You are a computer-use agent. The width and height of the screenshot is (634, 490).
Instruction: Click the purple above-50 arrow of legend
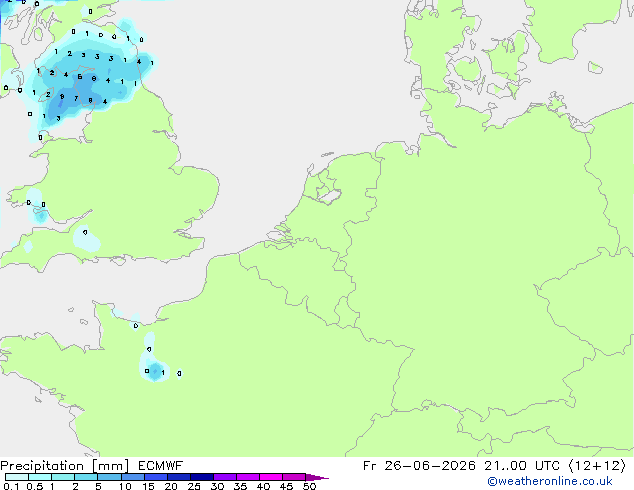pos(317,477)
